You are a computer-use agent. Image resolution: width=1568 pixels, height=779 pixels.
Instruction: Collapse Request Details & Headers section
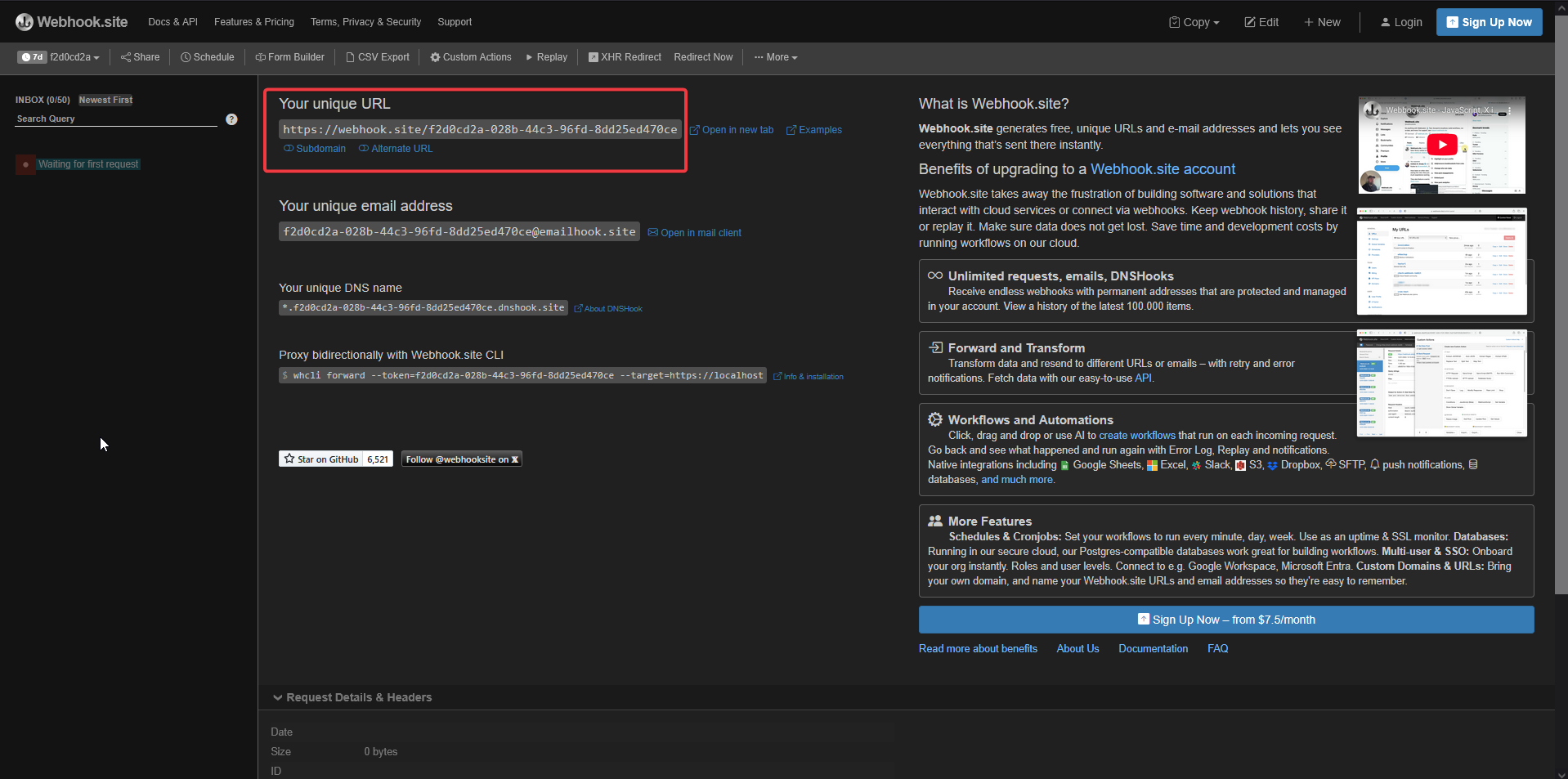click(x=352, y=697)
